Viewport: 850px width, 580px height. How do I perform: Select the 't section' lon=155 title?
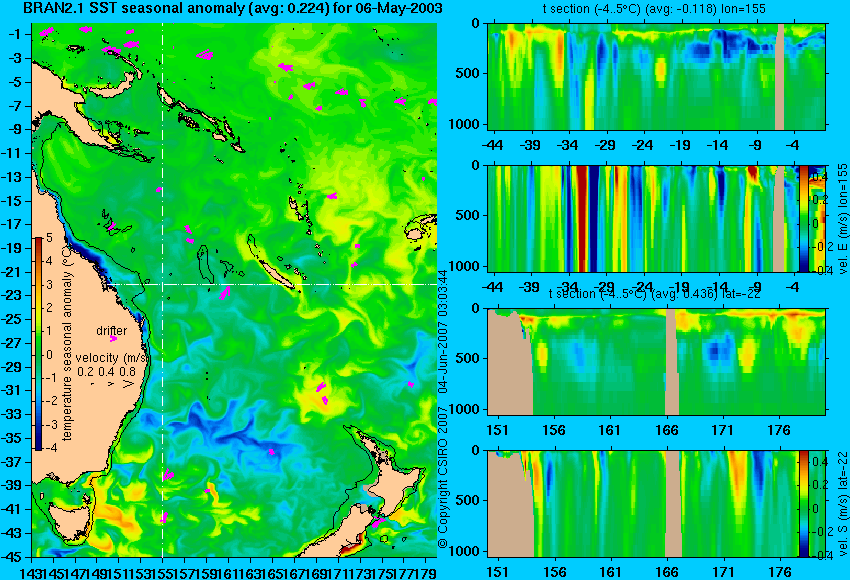click(x=654, y=9)
